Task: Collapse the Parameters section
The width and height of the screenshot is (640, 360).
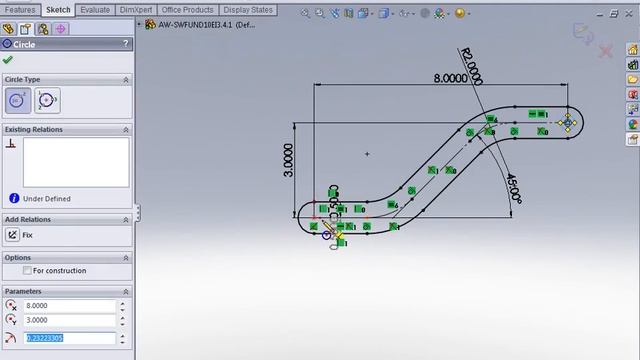Action: (126, 292)
